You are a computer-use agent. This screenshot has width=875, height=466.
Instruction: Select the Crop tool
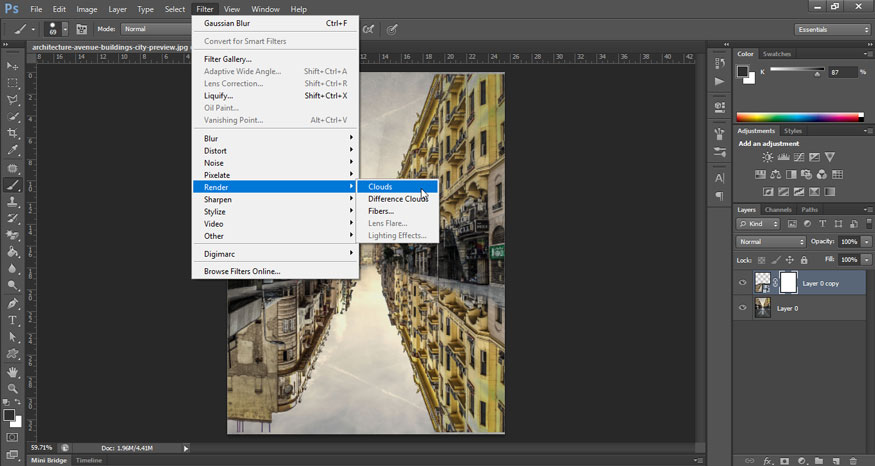[x=12, y=133]
